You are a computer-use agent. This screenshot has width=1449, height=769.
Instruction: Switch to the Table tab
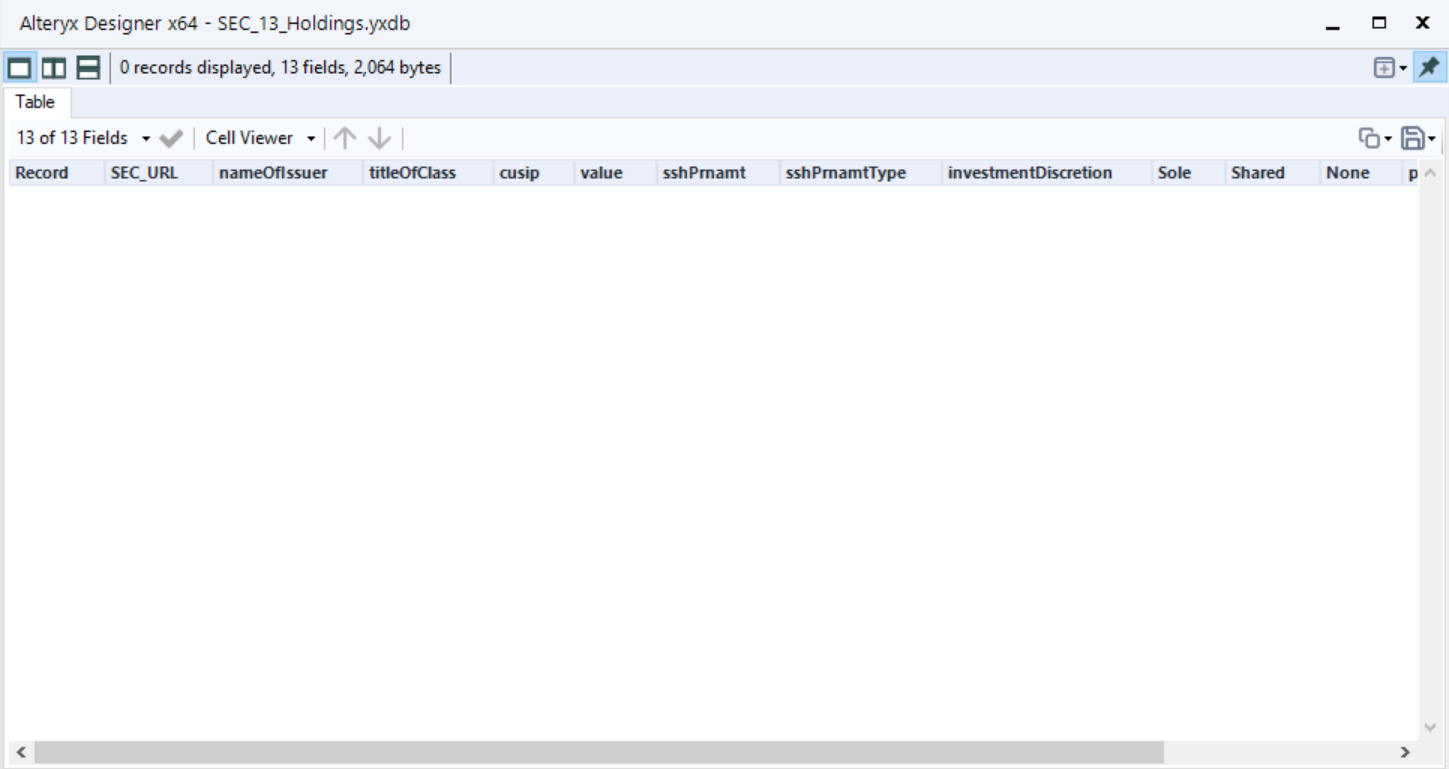point(36,101)
